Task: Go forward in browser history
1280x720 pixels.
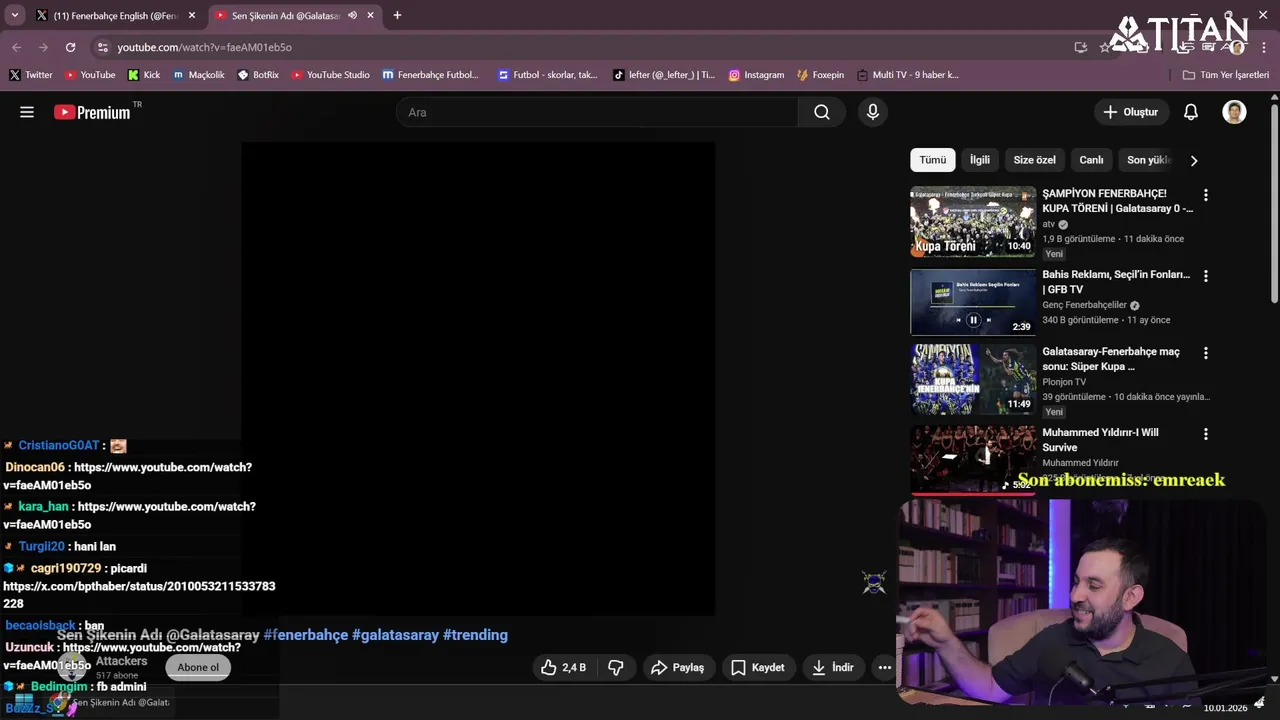Action: (x=43, y=47)
